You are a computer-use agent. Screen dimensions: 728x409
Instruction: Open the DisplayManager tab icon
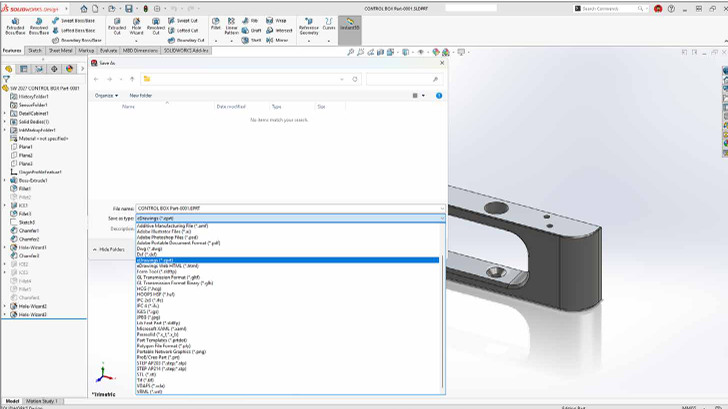click(69, 69)
